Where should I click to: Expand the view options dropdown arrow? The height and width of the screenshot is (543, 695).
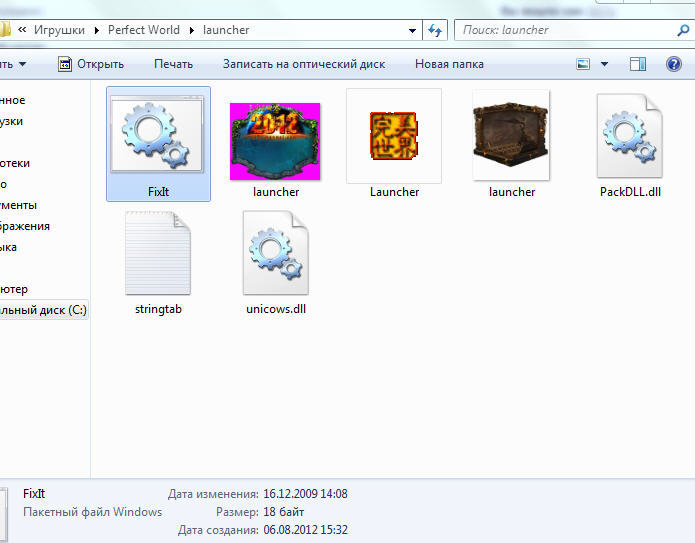pos(604,64)
